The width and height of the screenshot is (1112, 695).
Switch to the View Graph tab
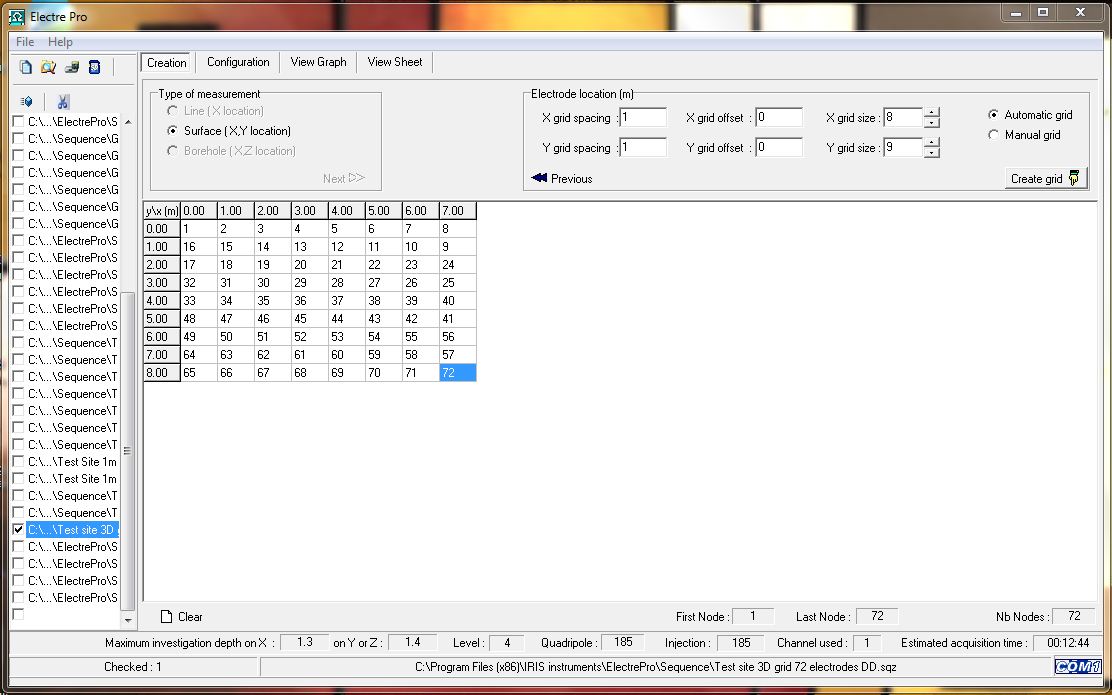[318, 62]
